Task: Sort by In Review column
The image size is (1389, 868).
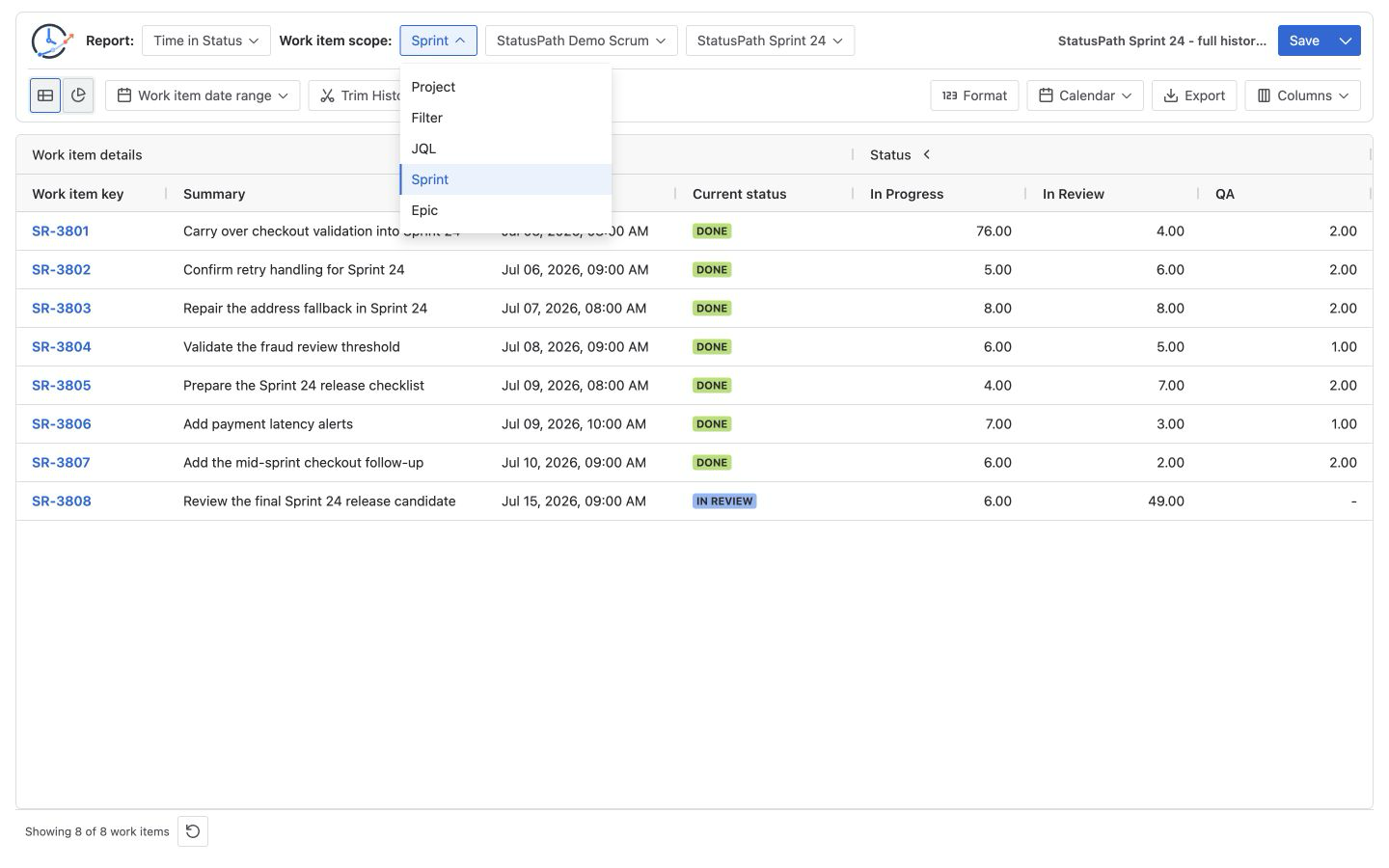Action: click(1074, 194)
